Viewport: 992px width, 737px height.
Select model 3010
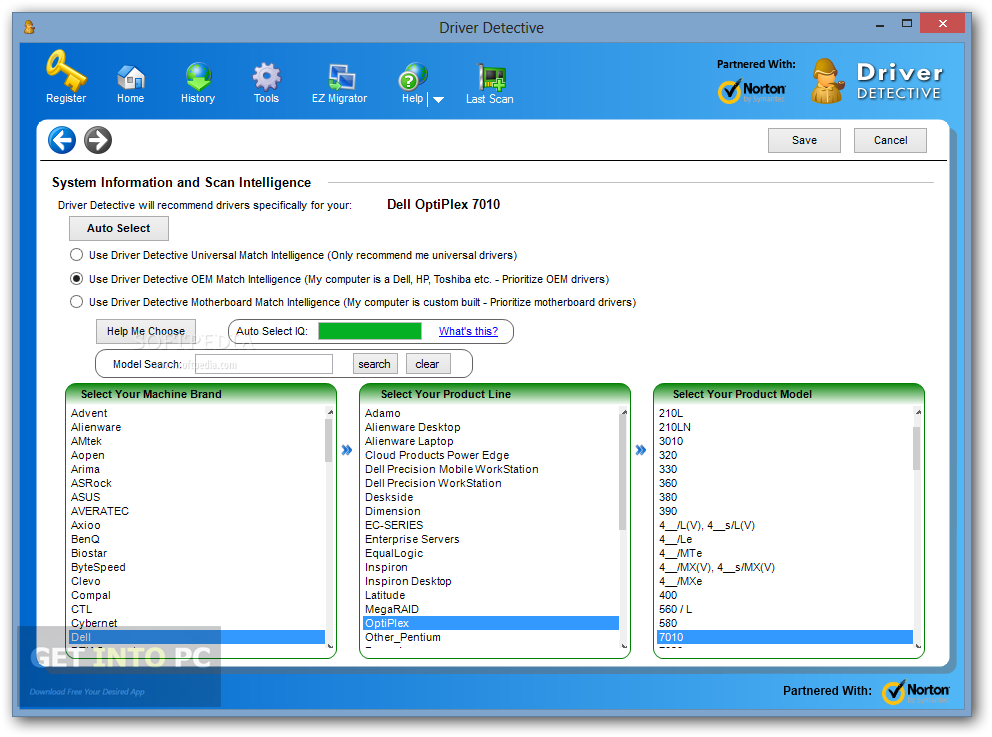click(671, 441)
